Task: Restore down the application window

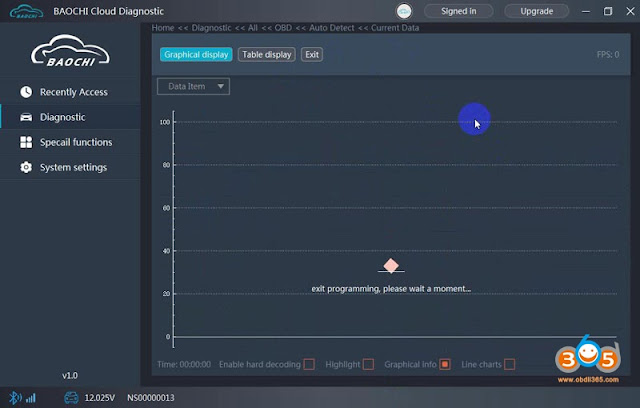Action: pos(608,11)
